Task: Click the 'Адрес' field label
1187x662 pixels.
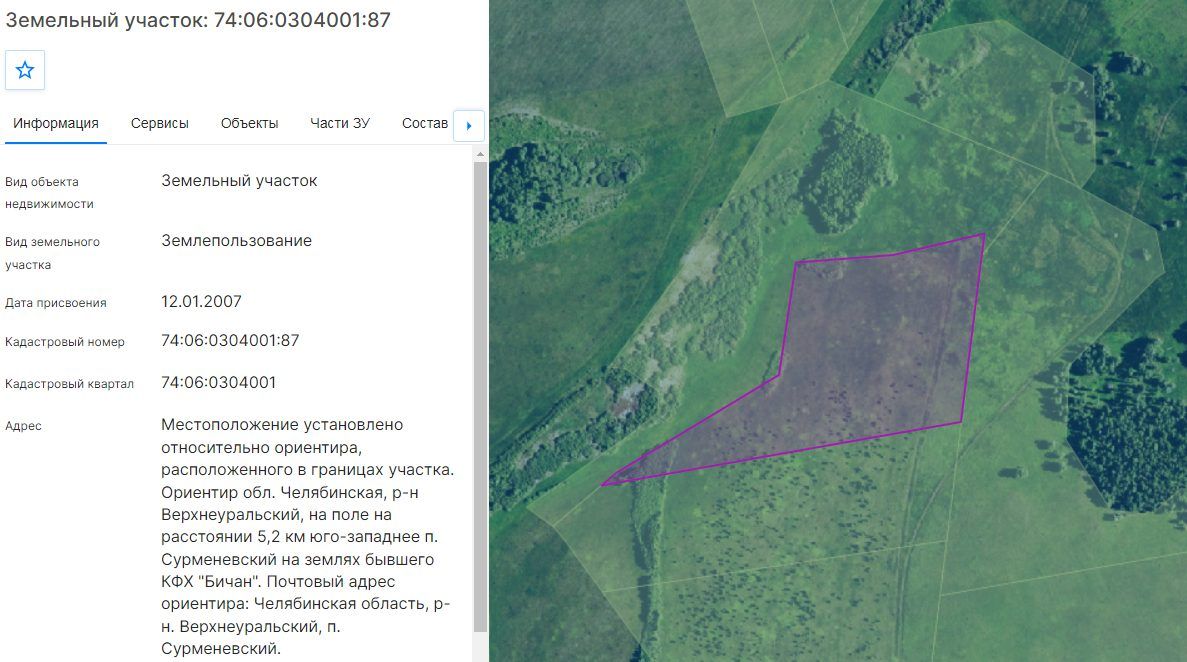Action: 23,426
